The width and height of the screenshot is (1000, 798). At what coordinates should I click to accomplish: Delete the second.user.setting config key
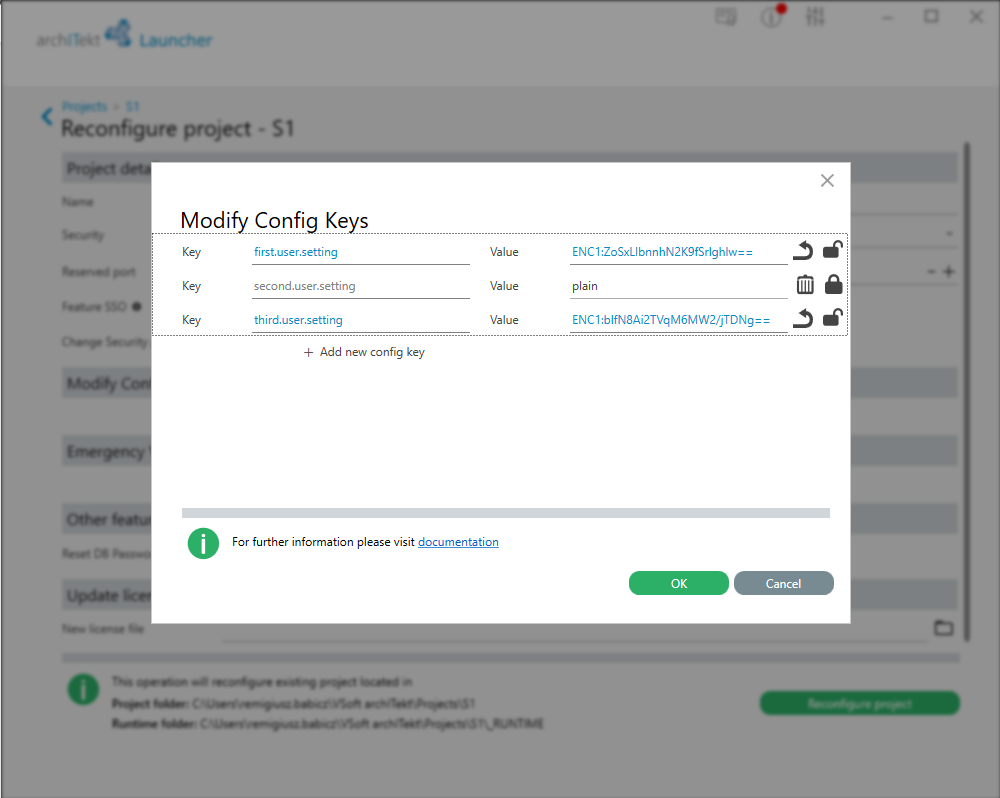click(805, 284)
